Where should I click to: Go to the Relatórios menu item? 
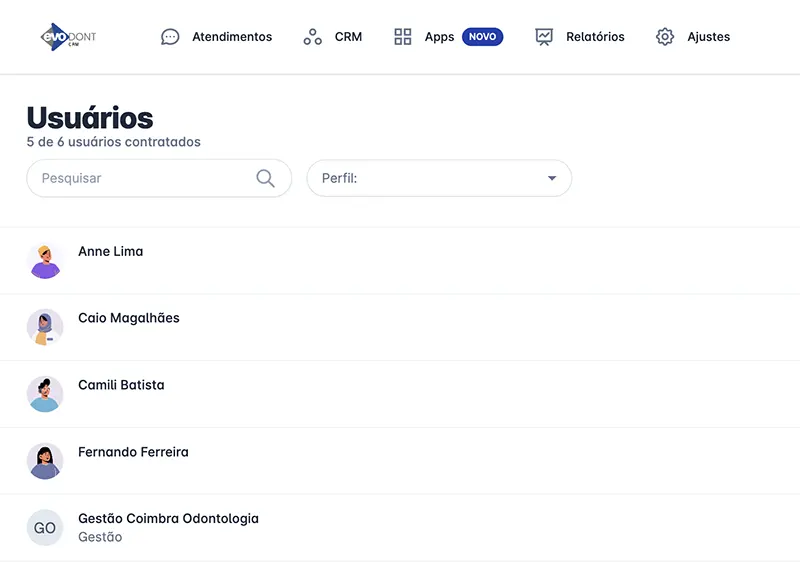(595, 37)
